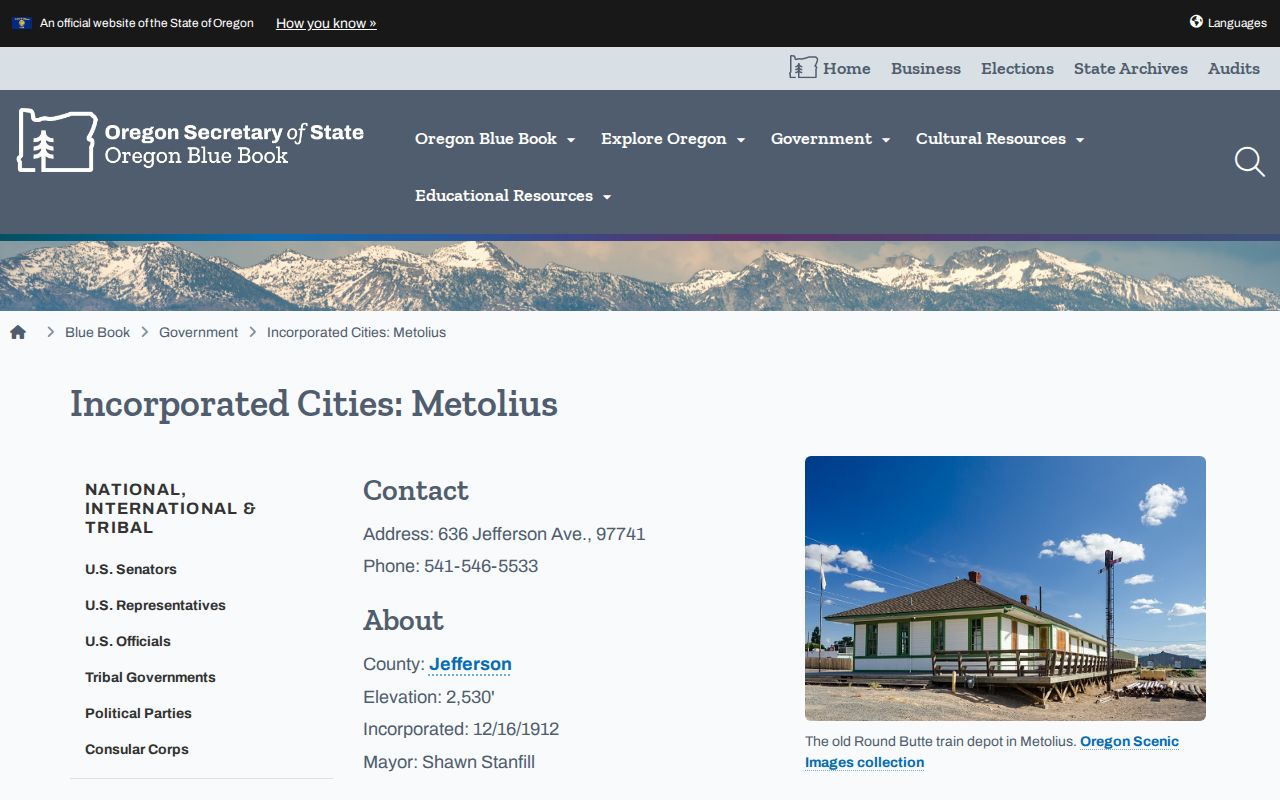Select Political Parties in the sidebar
Viewport: 1280px width, 800px height.
[x=138, y=713]
